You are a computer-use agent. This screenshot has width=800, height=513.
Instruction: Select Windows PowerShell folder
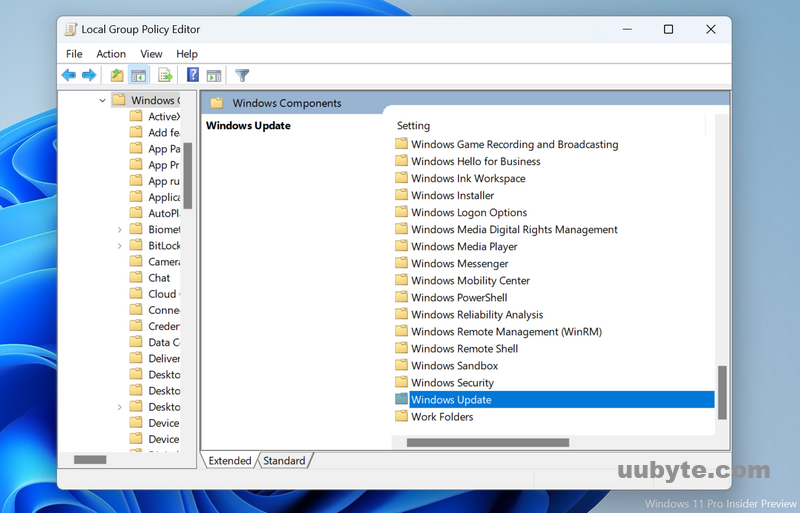[459, 298]
